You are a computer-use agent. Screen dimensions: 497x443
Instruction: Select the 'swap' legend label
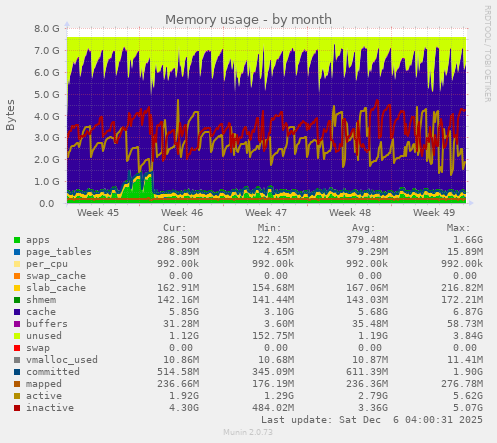click(x=38, y=348)
